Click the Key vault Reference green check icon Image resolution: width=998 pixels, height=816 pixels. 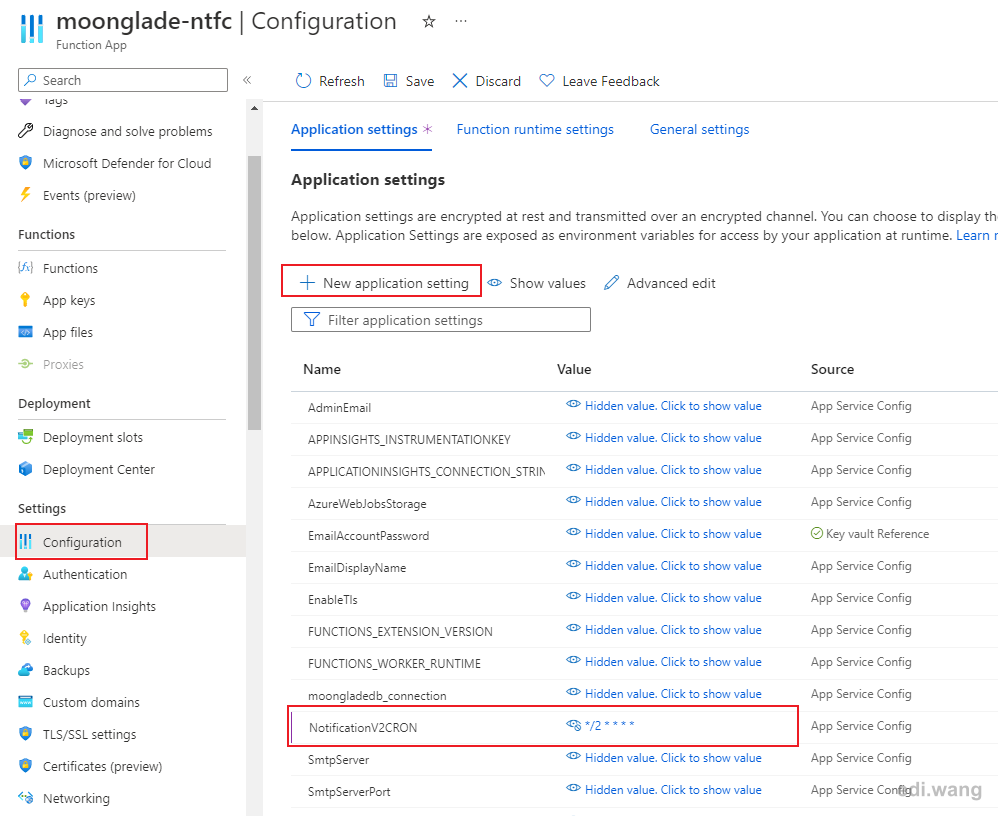tap(817, 533)
